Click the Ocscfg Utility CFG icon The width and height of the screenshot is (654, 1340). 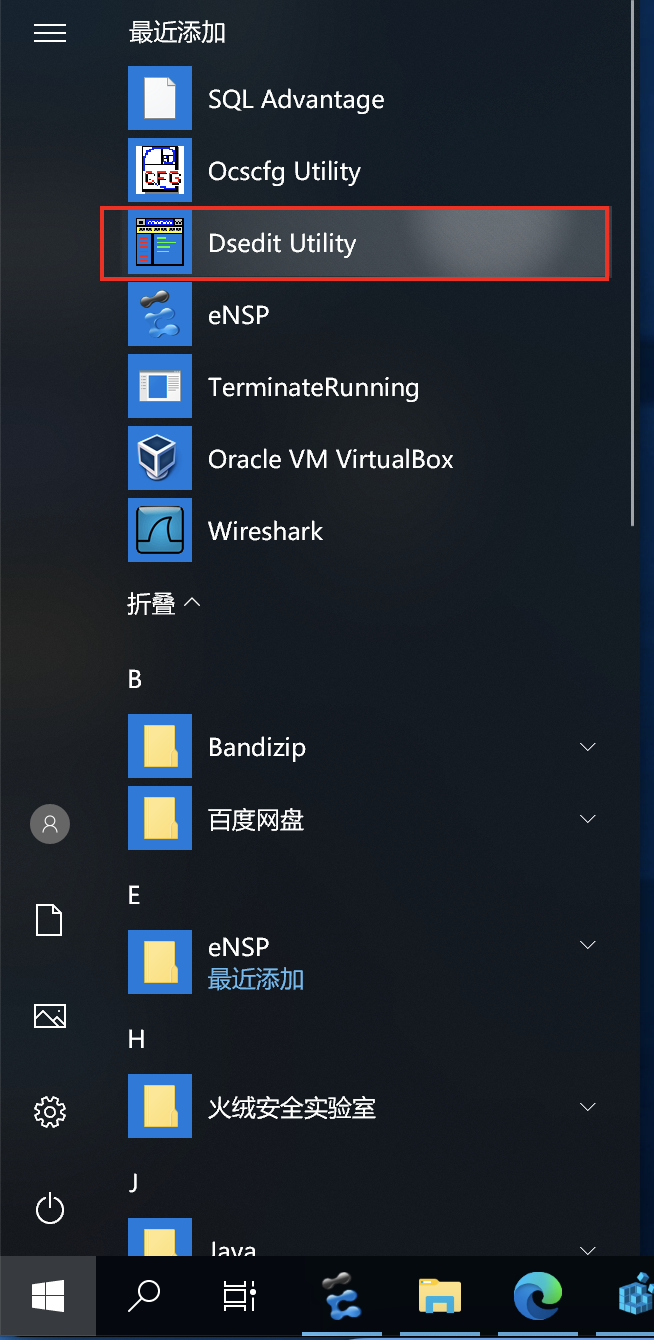click(x=160, y=170)
